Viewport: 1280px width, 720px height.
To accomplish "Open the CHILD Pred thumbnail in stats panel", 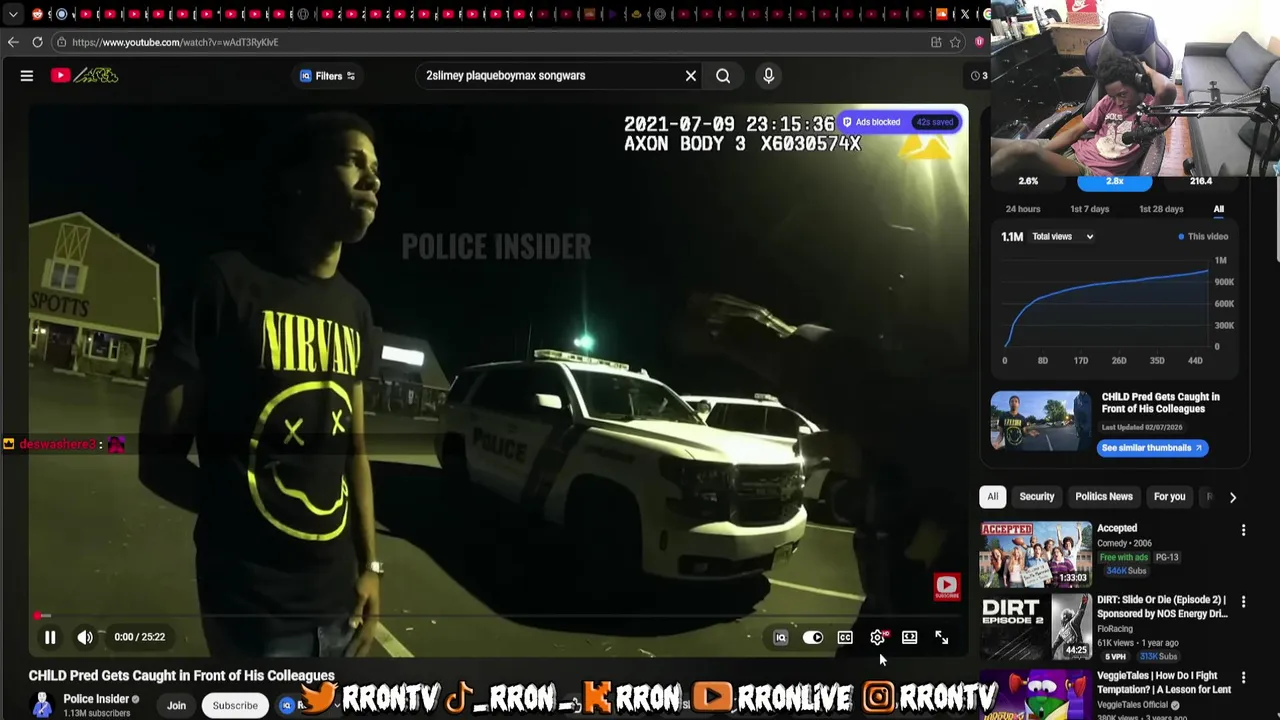I will (x=1041, y=421).
